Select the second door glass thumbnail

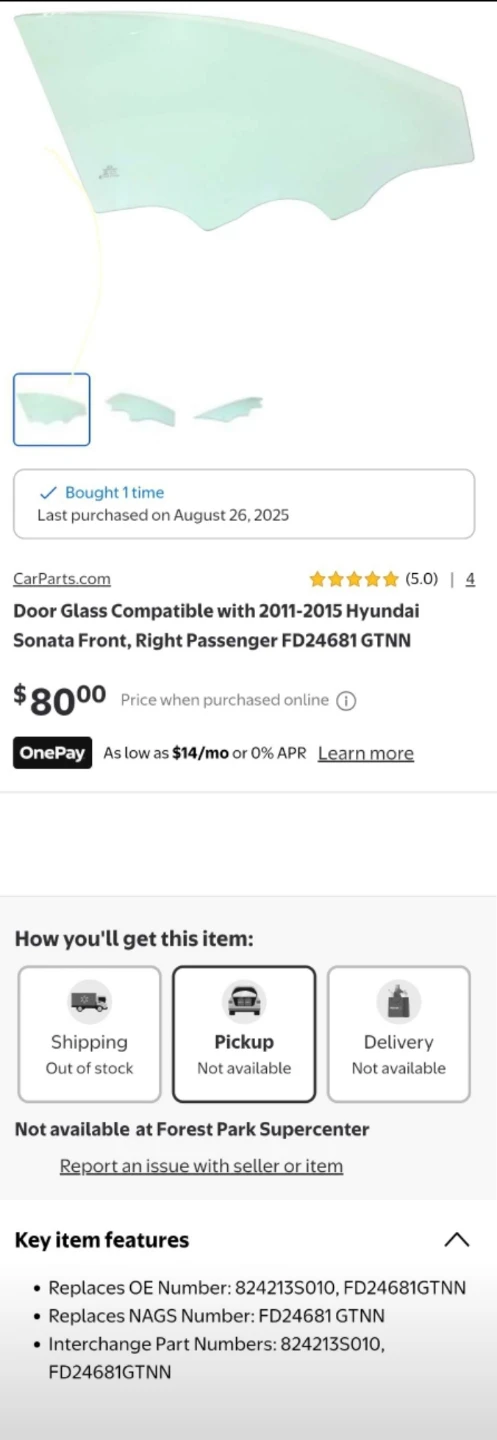click(x=140, y=409)
